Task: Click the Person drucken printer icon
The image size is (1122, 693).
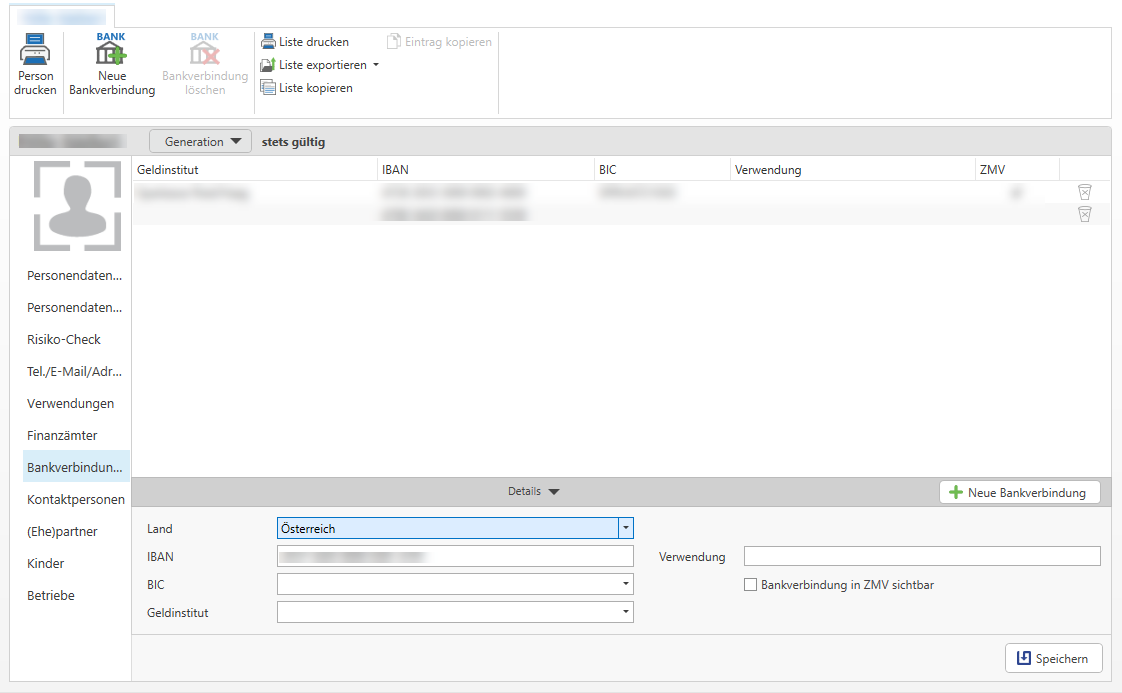Action: pyautogui.click(x=35, y=50)
